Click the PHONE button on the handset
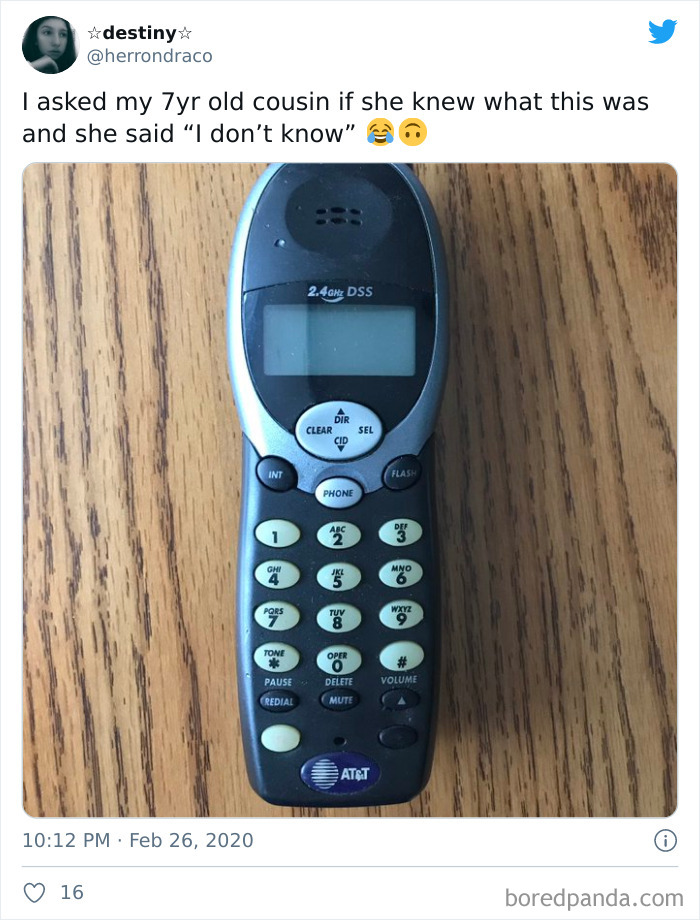The image size is (700, 920). [338, 493]
